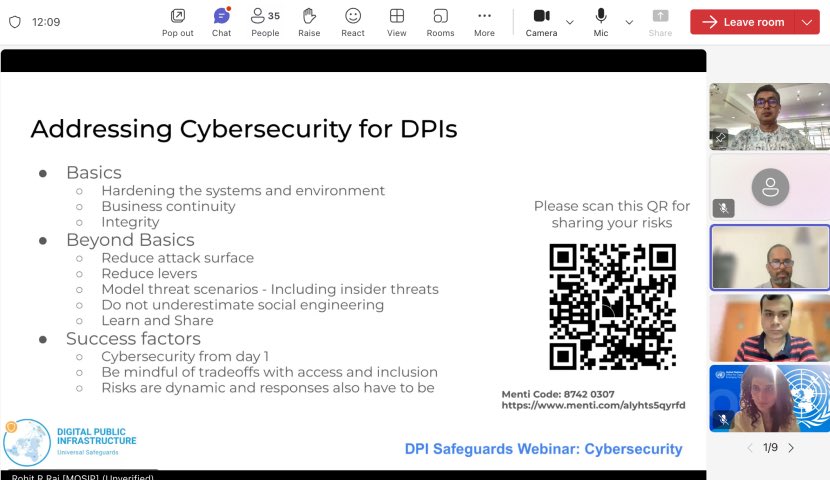The width and height of the screenshot is (830, 480).
Task: Change the meeting View layout
Action: pos(396,22)
